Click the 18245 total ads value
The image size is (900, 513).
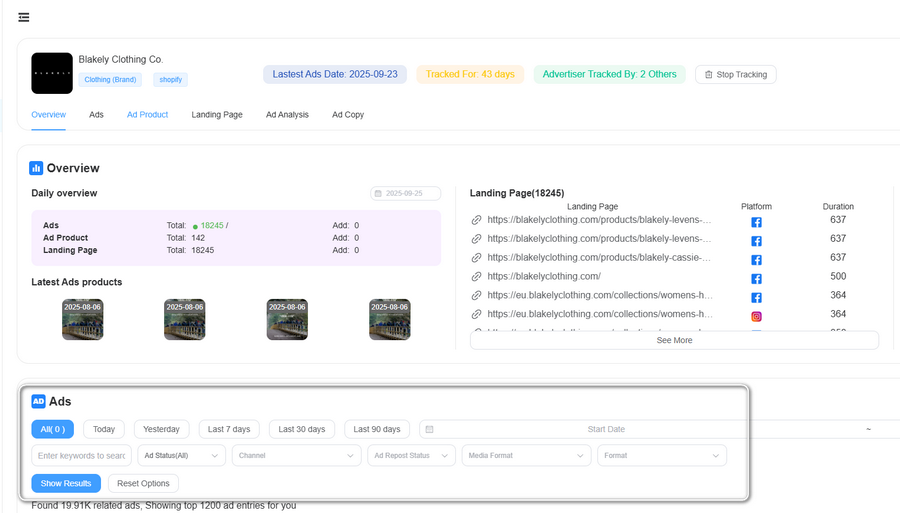pyautogui.click(x=212, y=226)
